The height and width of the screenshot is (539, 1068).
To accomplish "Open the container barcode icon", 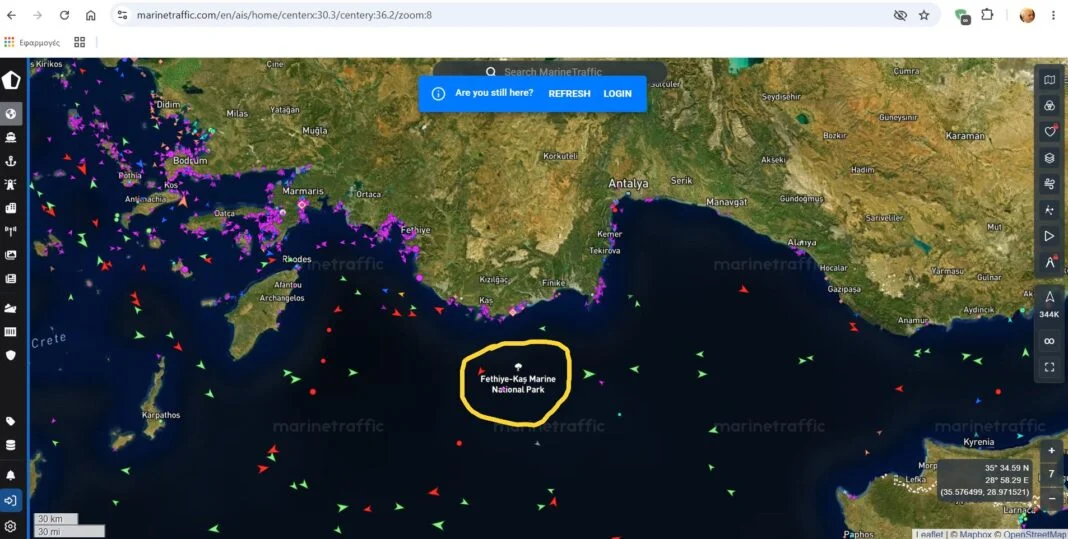I will [x=11, y=332].
